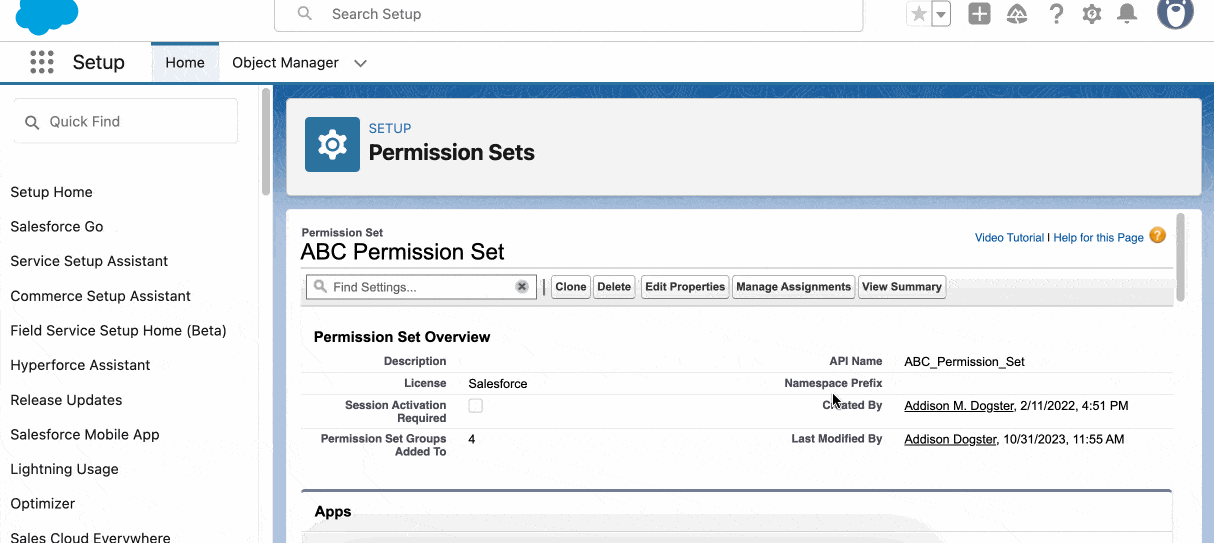The height and width of the screenshot is (543, 1214).
Task: Click the SETUP breadcrumb label
Action: point(390,128)
